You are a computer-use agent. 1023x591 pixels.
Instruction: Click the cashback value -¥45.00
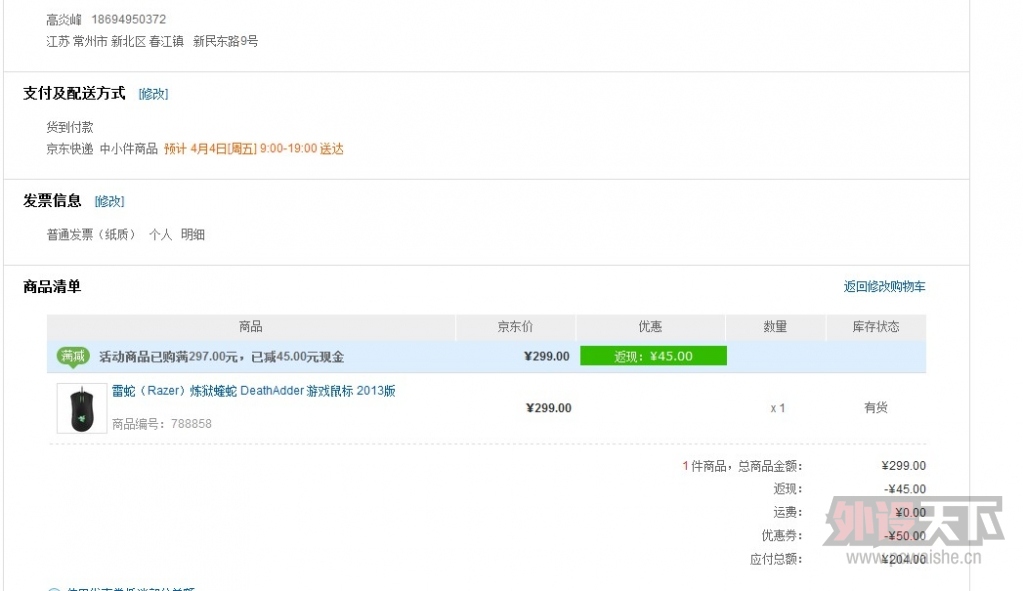[906, 489]
